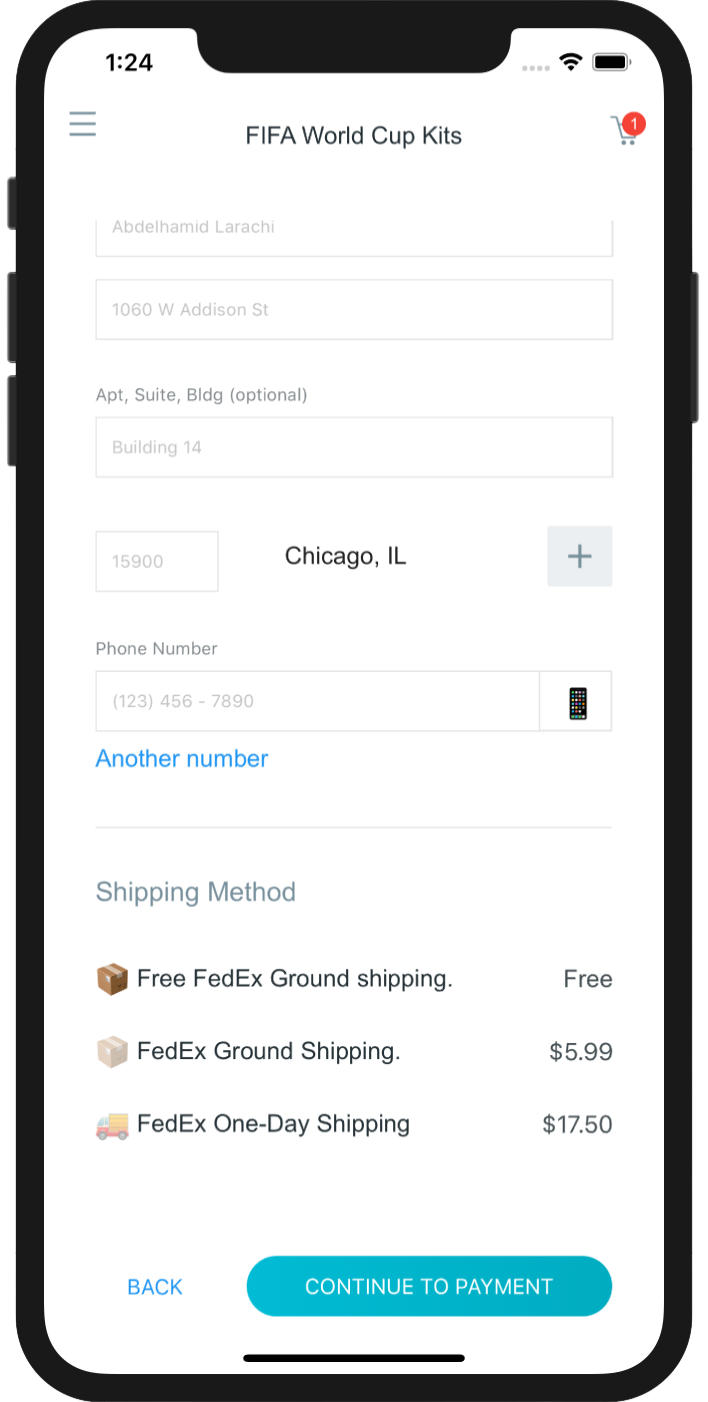The image size is (708, 1402).
Task: Tap the delivery truck icon
Action: click(x=112, y=1124)
